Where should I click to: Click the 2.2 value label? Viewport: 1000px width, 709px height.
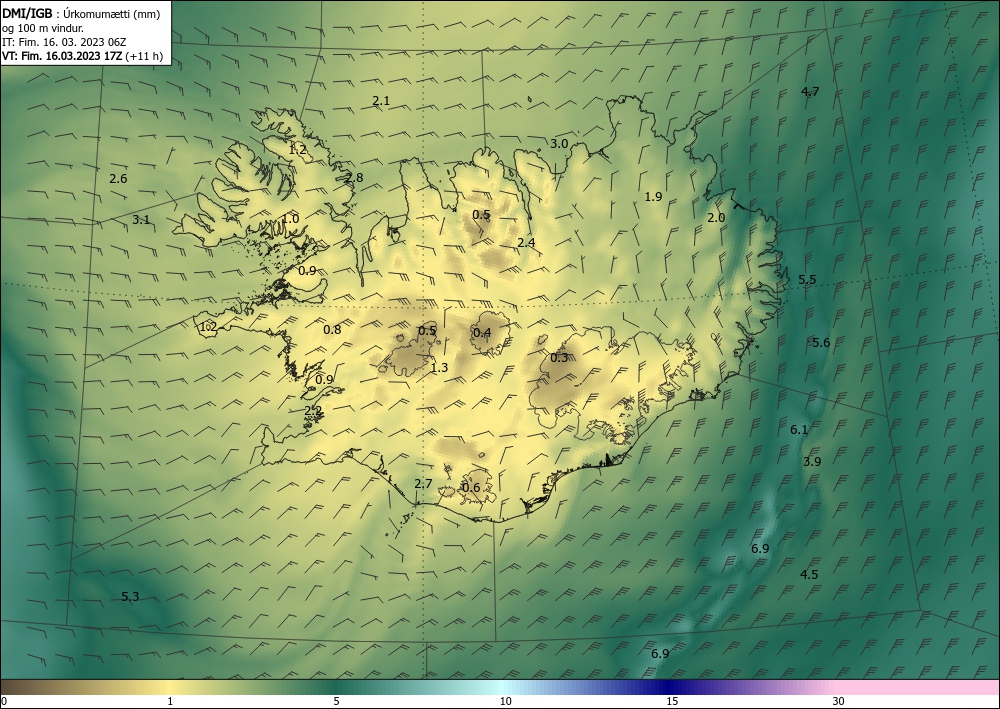[313, 411]
